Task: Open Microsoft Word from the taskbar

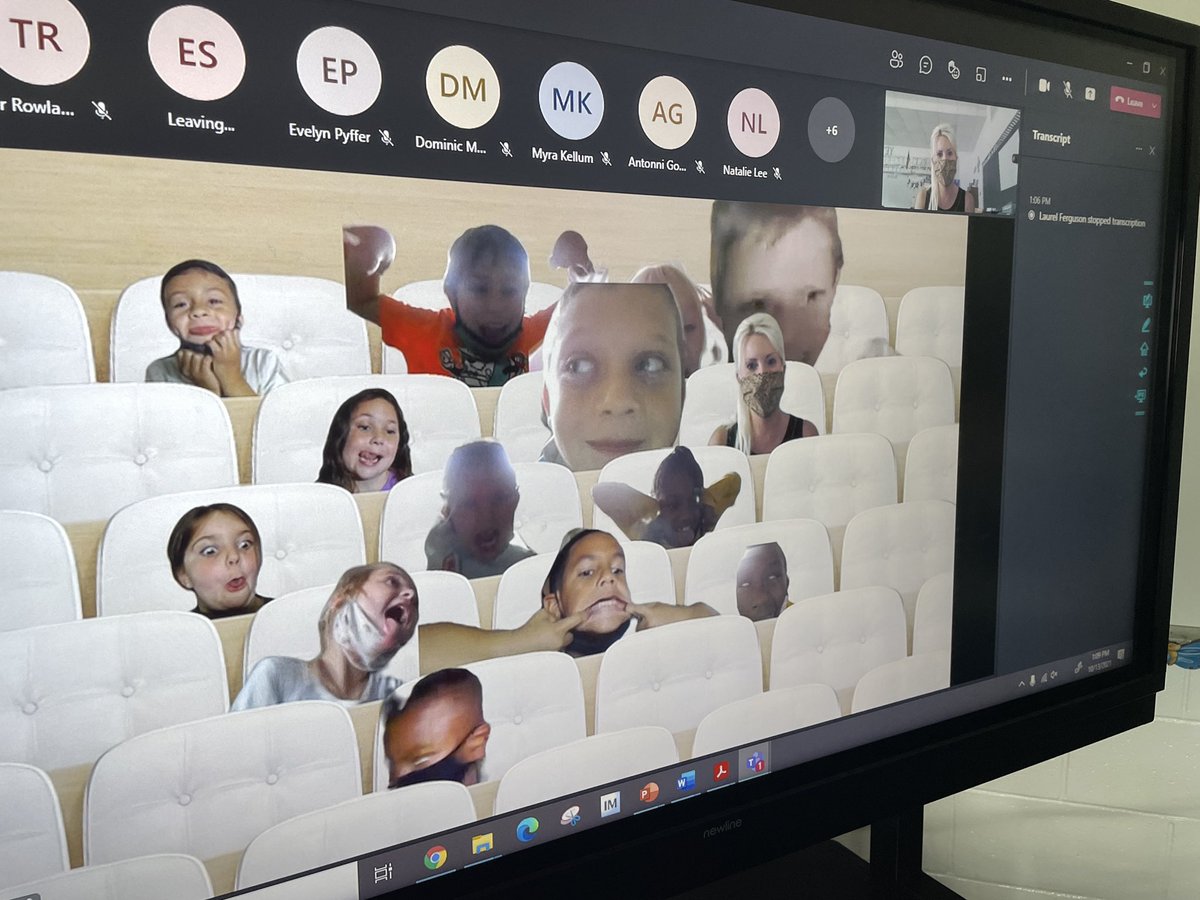Action: coord(685,781)
